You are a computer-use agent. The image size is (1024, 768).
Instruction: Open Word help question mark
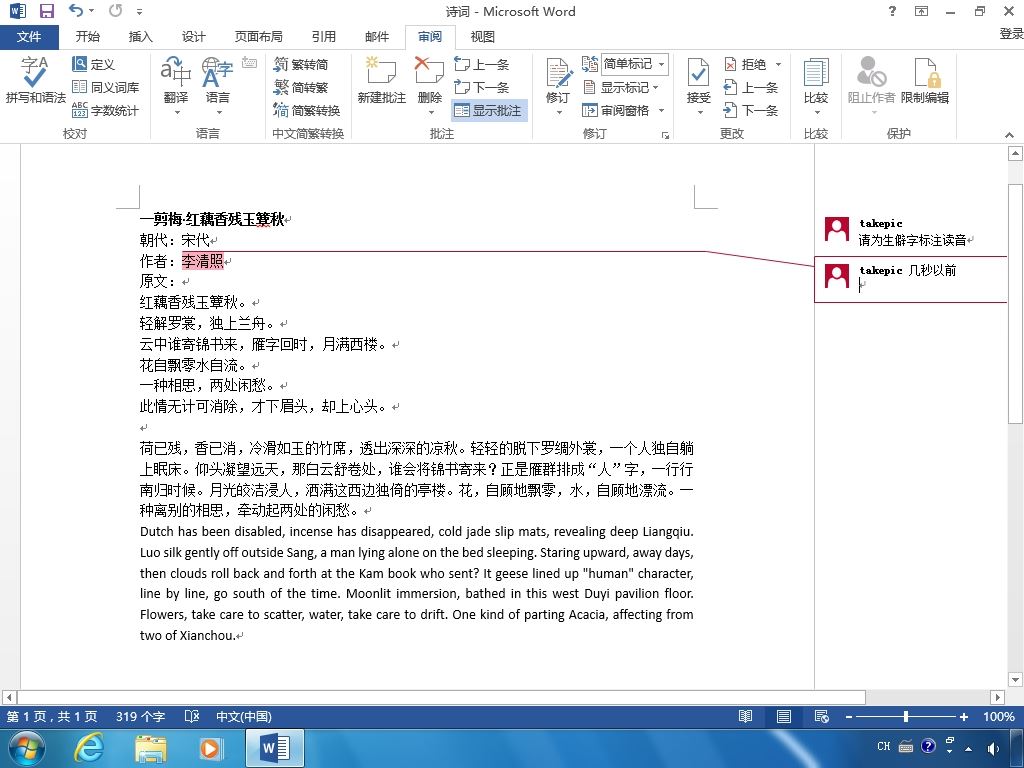click(892, 11)
